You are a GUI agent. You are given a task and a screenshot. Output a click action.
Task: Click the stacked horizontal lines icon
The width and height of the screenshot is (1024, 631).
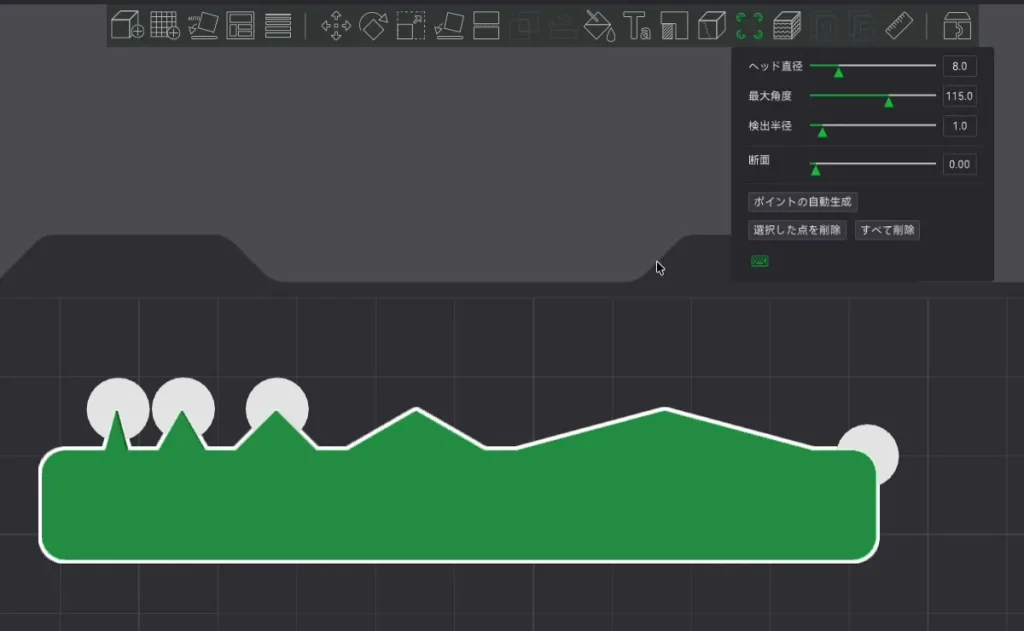point(278,26)
